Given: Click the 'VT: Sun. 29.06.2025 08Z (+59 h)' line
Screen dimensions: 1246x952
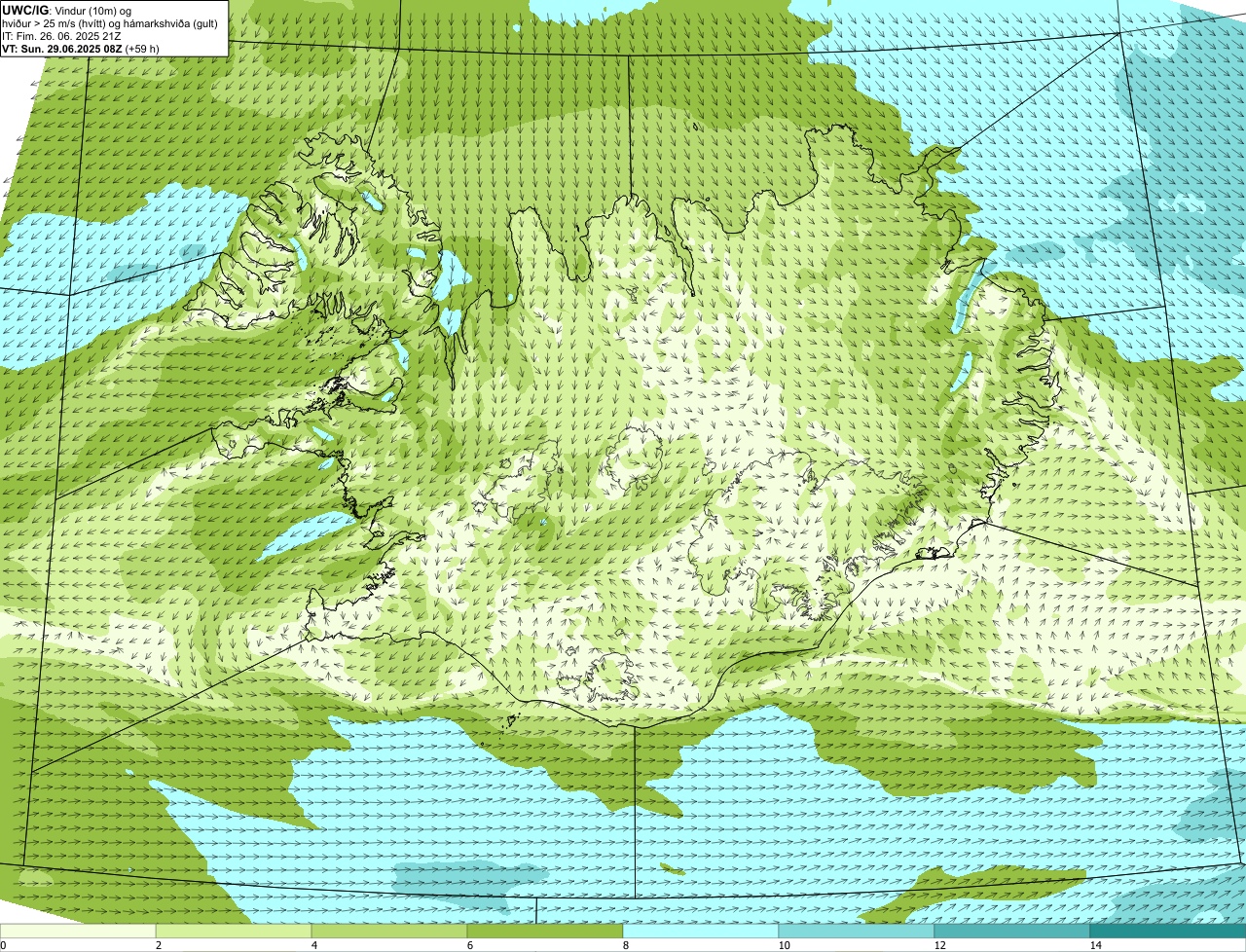Looking at the screenshot, I should 81,48.
